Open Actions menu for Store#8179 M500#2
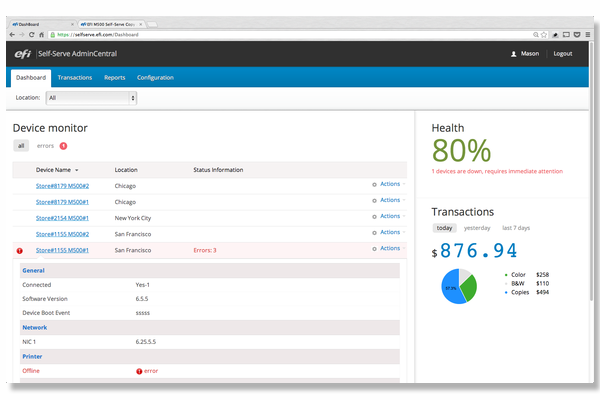This screenshot has height=400, width=600. click(390, 184)
